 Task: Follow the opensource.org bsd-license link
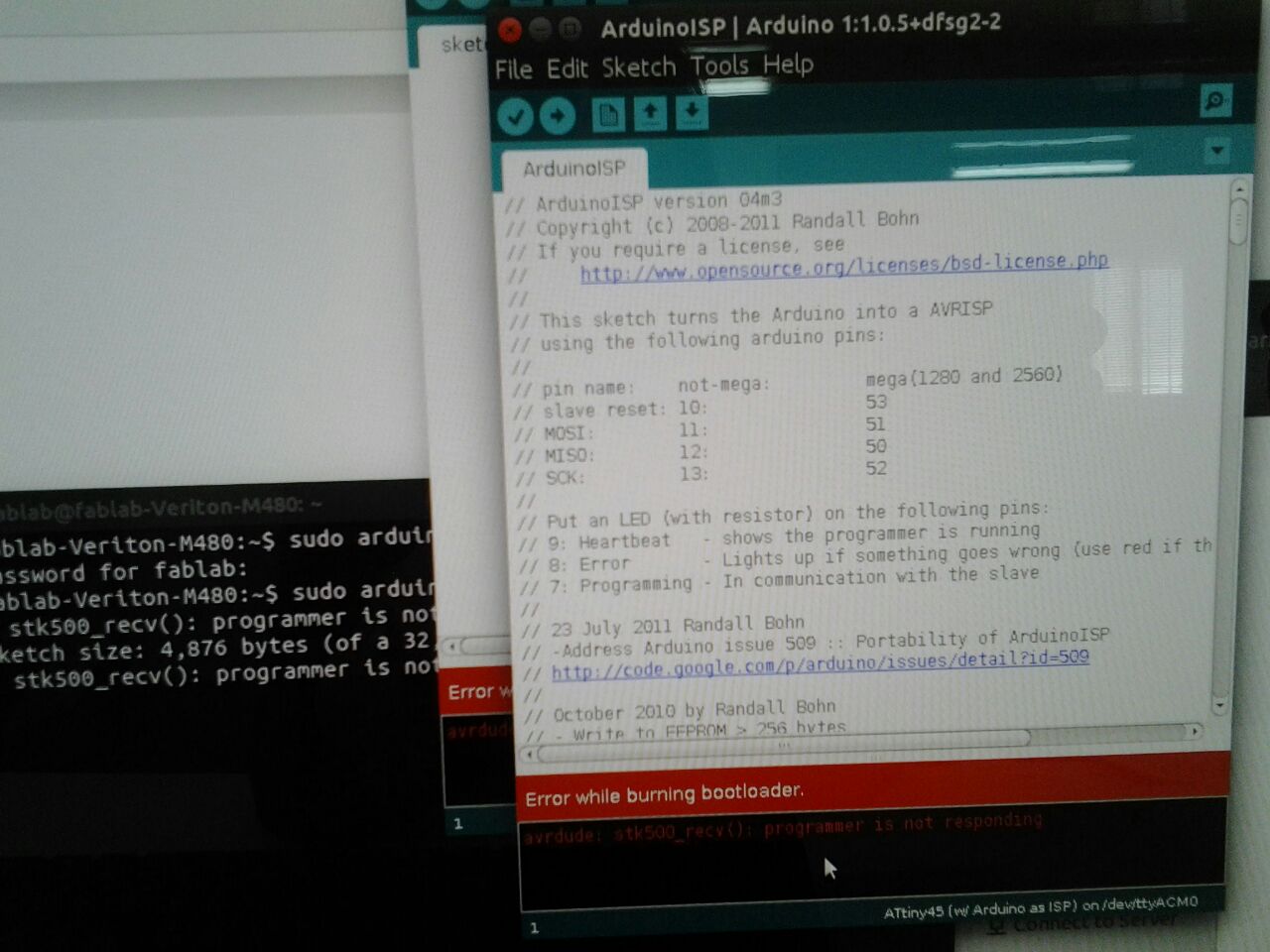point(844,266)
